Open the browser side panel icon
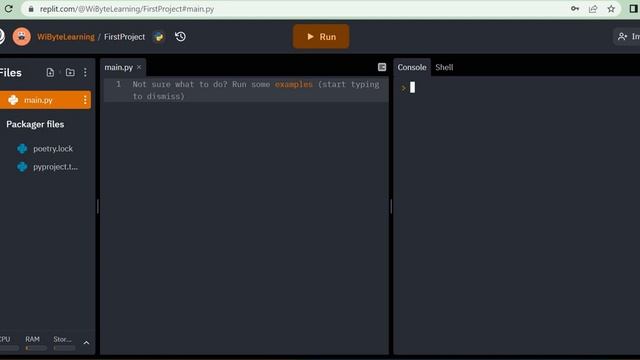Screen dimensions: 640x360 (x=634, y=9)
